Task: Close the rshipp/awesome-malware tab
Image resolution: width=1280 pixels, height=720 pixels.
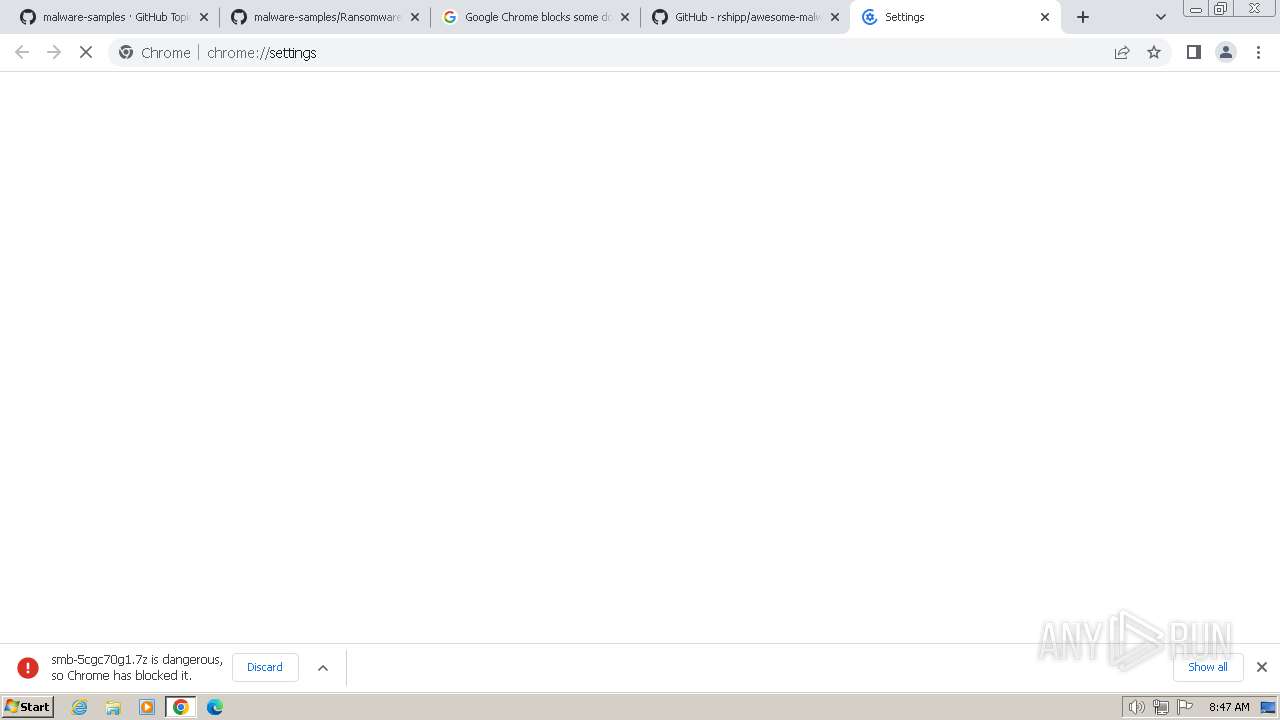Action: pos(835,17)
